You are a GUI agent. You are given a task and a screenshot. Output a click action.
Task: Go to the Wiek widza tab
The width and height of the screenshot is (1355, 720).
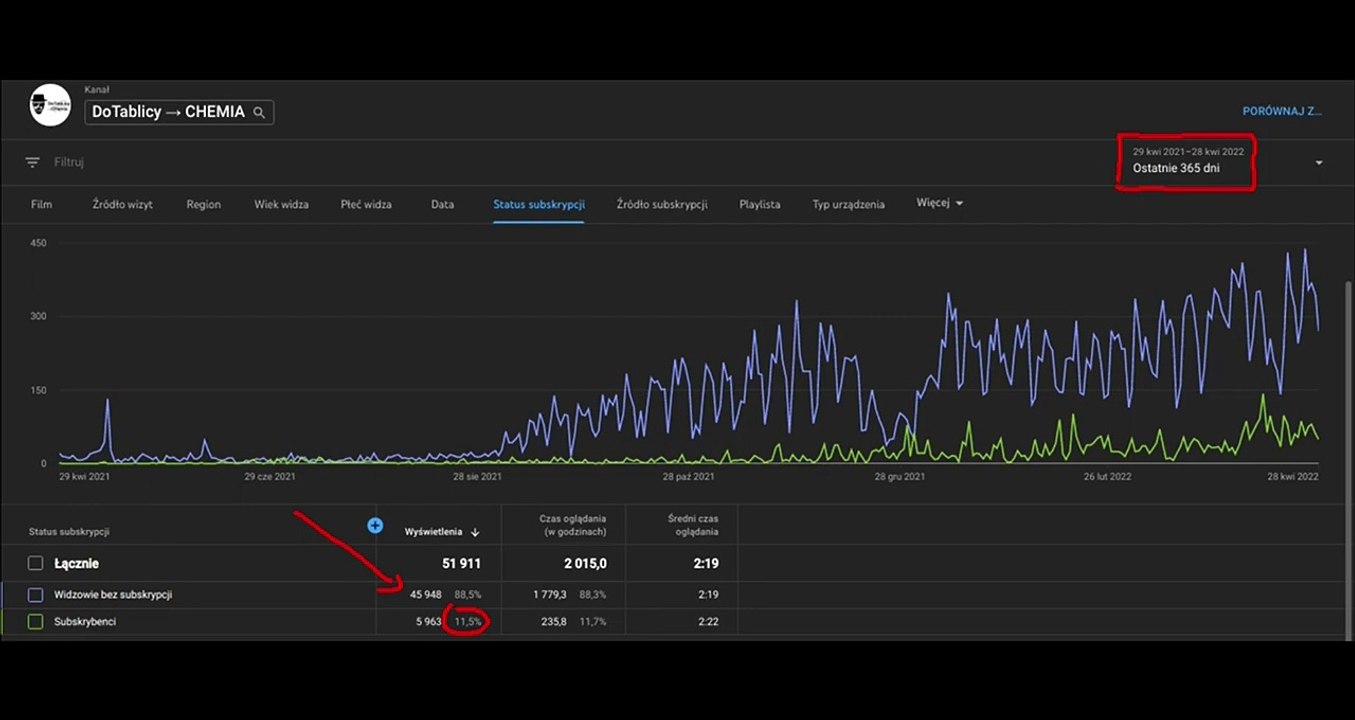[x=281, y=204]
